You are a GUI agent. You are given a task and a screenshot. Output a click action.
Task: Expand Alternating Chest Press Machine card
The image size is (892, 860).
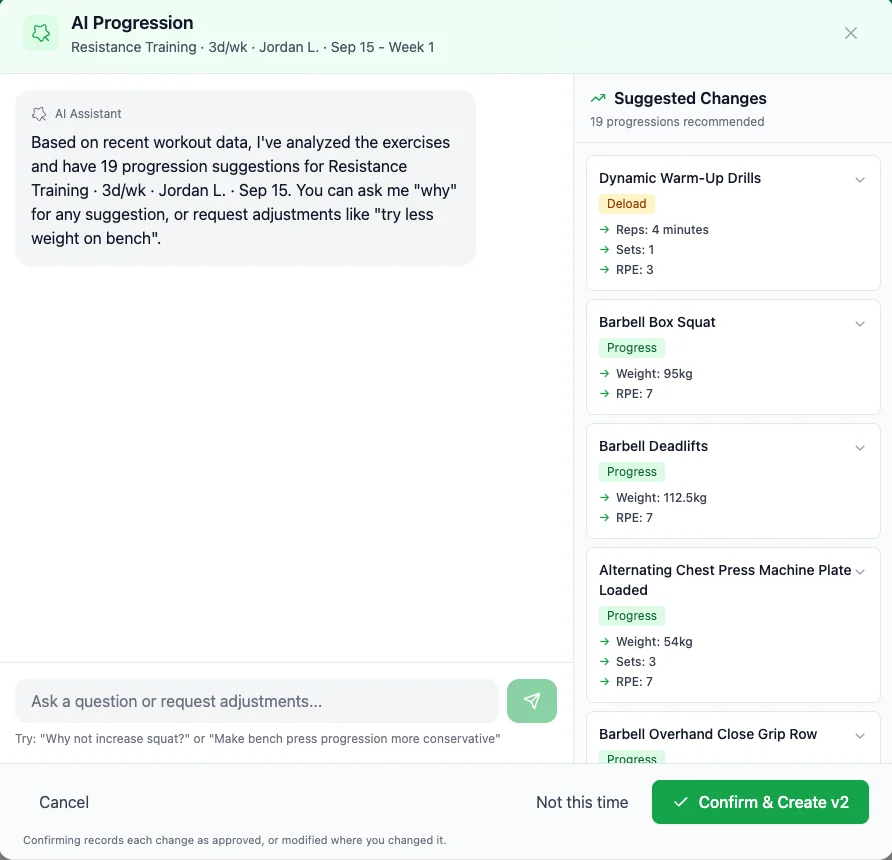tap(860, 572)
